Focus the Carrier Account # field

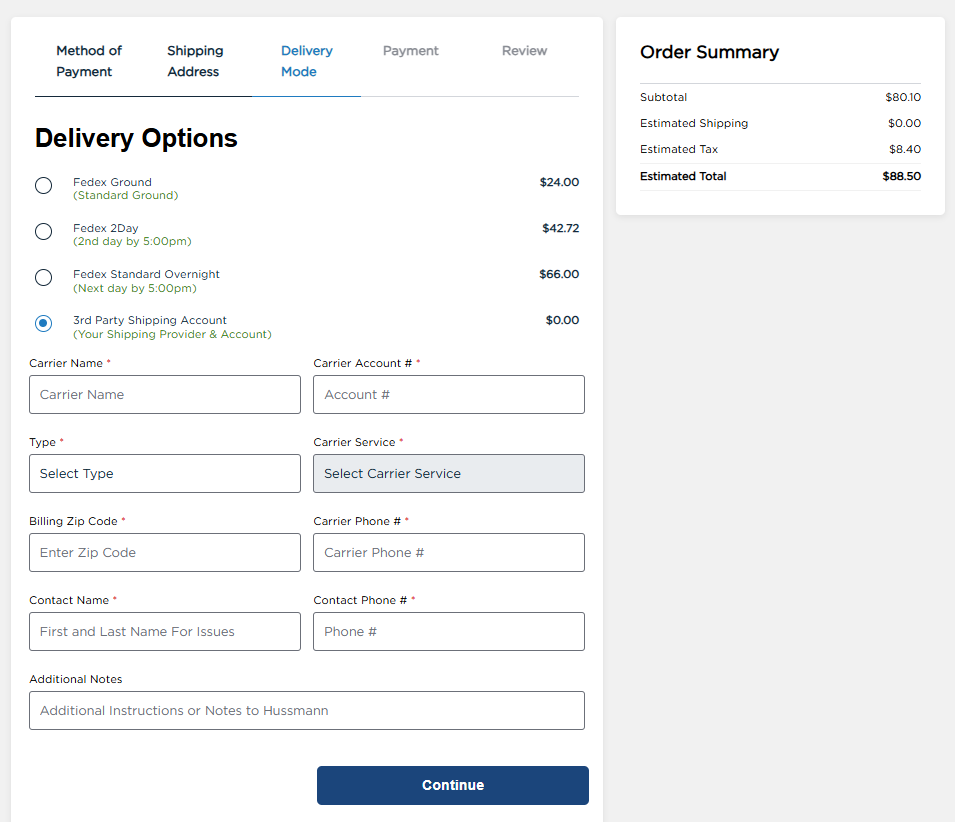448,394
